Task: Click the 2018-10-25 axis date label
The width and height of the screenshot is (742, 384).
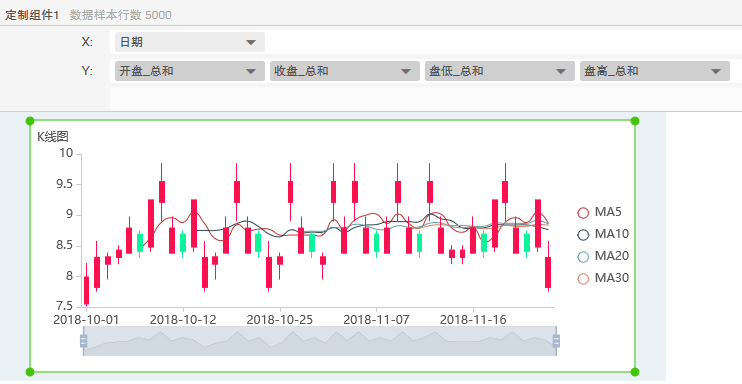Action: 280,320
